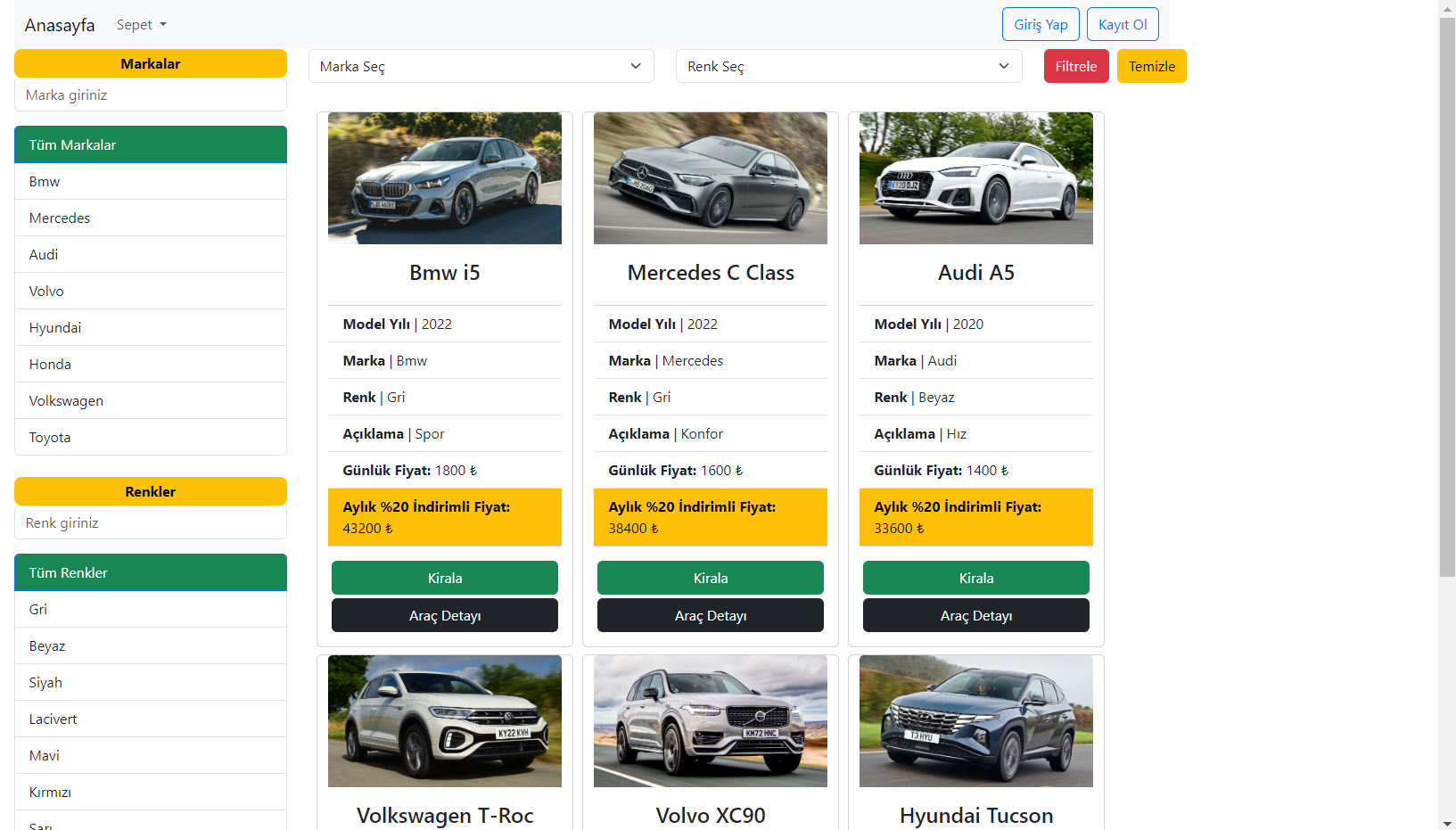Open the Anasayfa home link
The image size is (1456, 830).
click(x=60, y=25)
